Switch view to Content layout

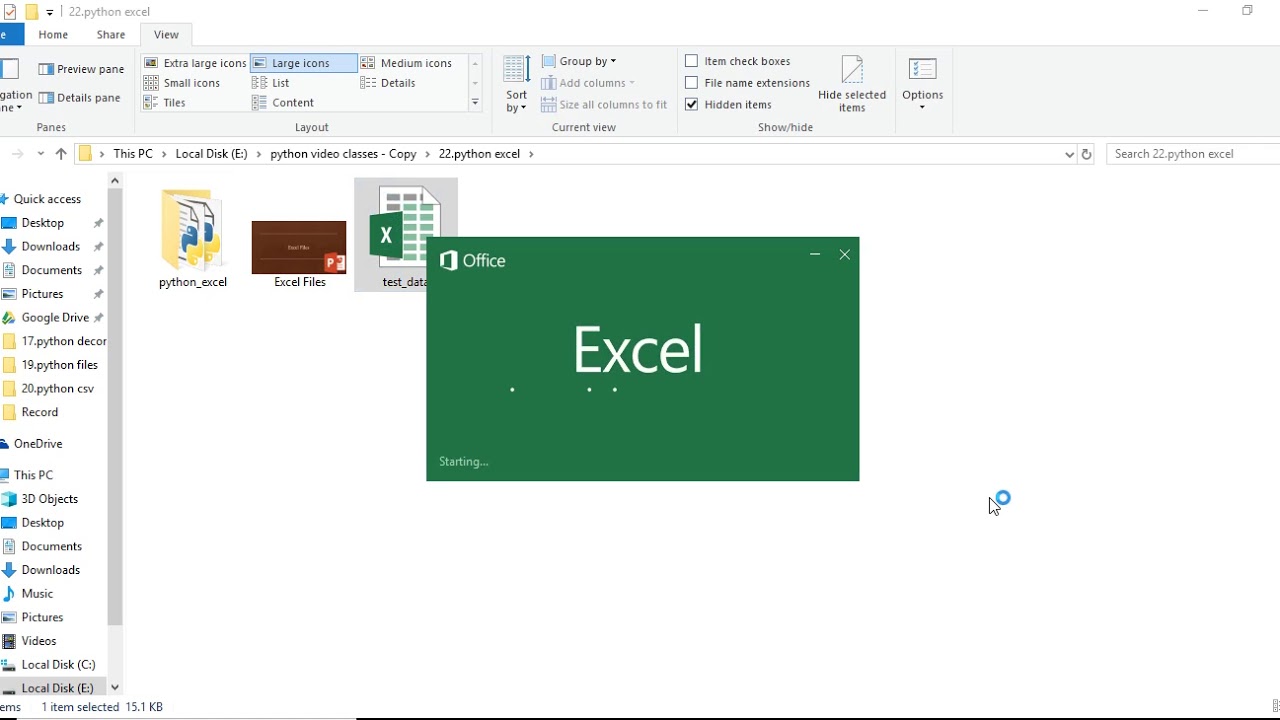283,103
